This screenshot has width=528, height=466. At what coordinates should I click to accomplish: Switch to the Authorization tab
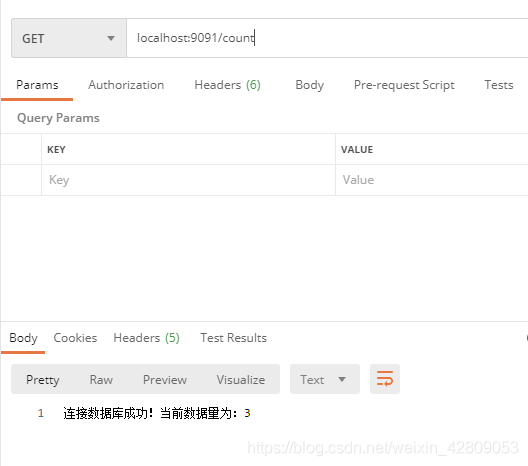[126, 85]
